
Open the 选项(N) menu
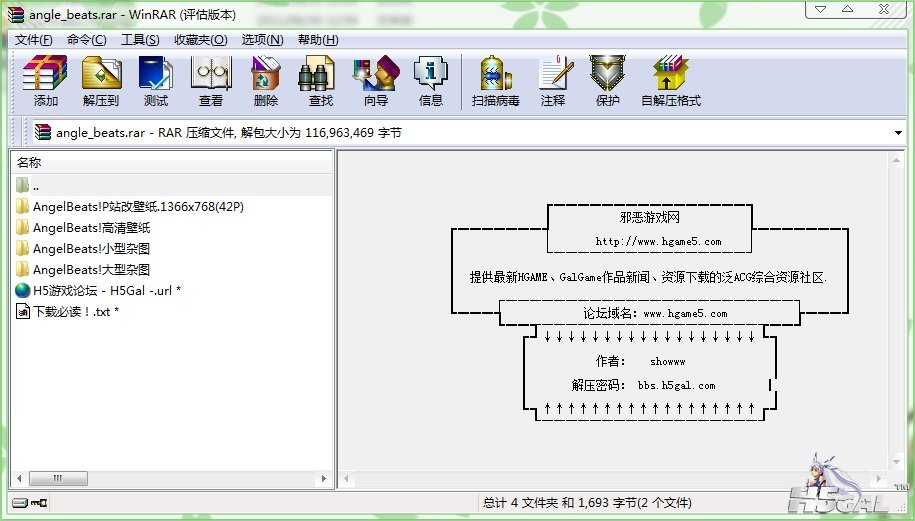263,40
